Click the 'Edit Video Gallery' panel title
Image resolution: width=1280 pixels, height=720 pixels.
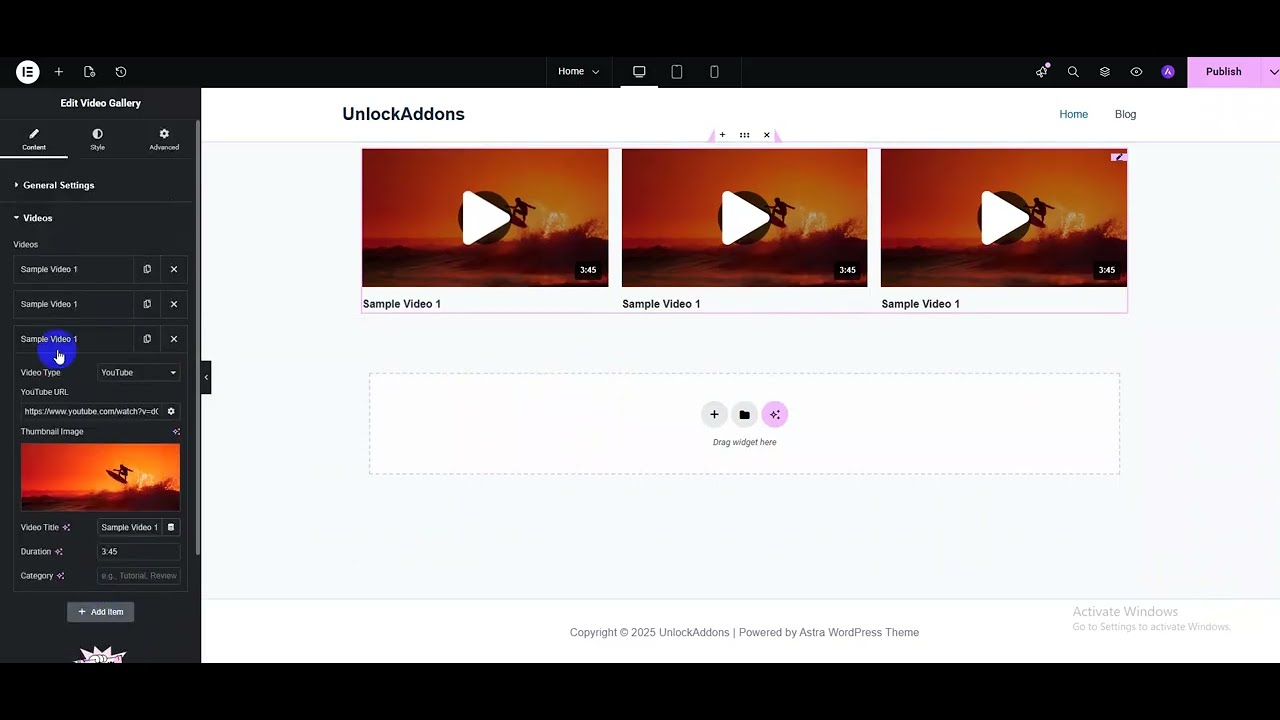pos(100,103)
